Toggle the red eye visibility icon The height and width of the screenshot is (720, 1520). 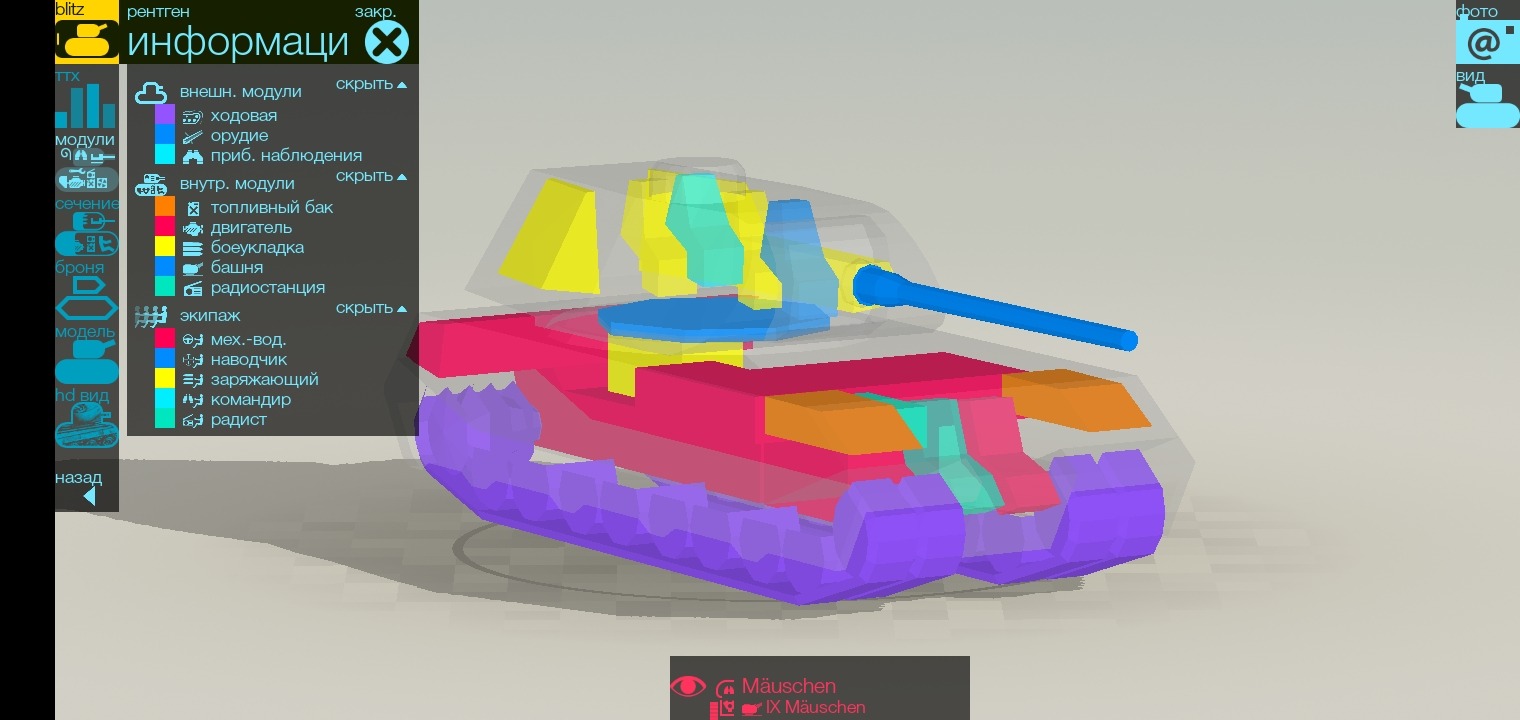point(688,686)
